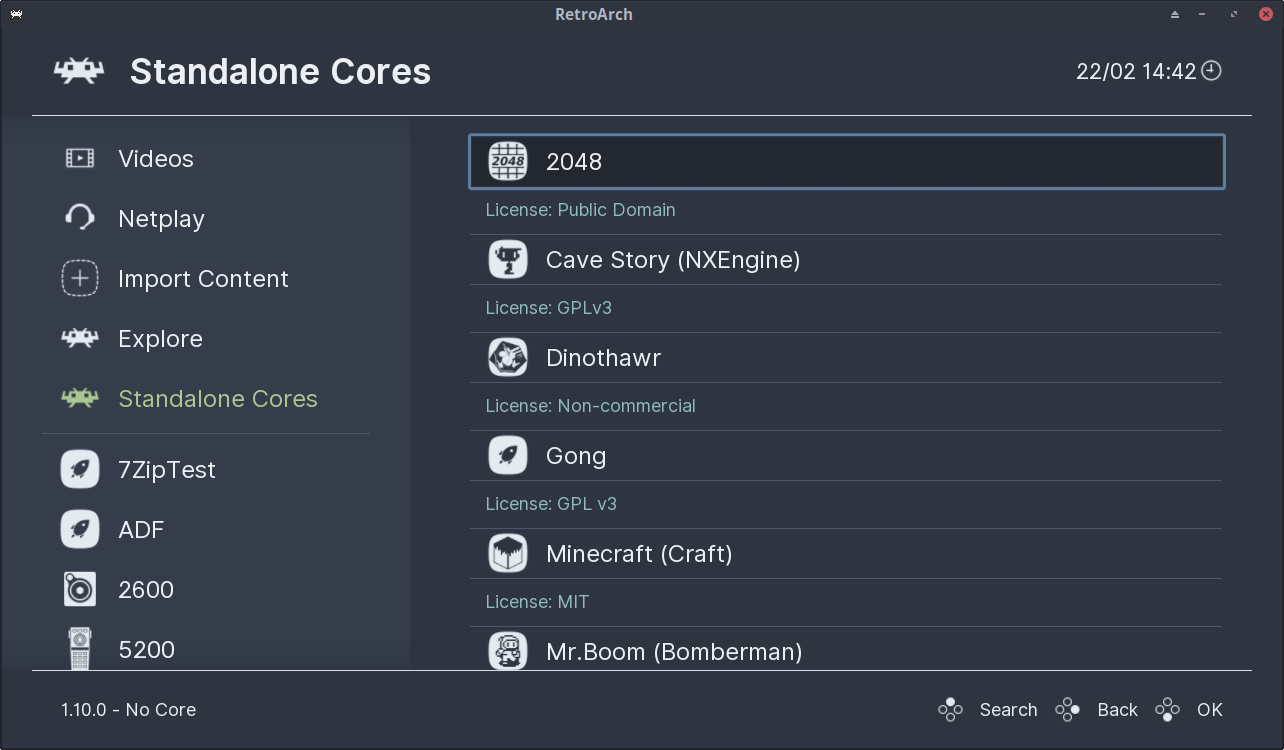Viewport: 1284px width, 750px height.
Task: Click the License: MIT text
Action: pos(537,602)
